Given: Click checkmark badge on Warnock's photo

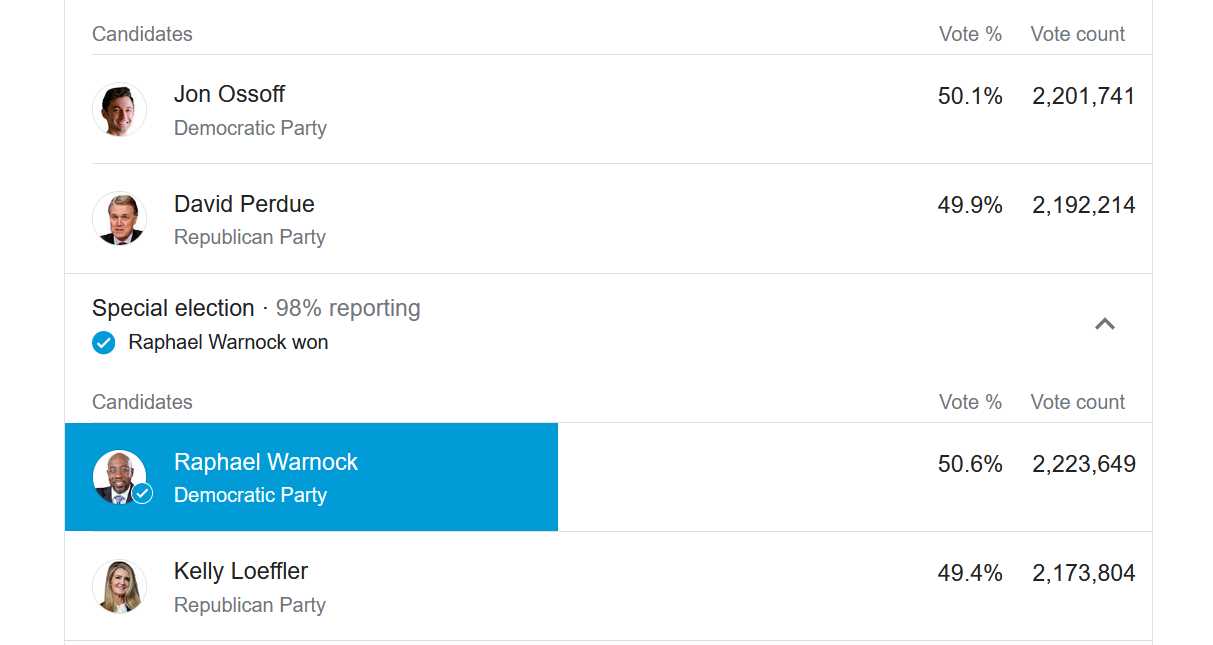Looking at the screenshot, I should tap(143, 493).
